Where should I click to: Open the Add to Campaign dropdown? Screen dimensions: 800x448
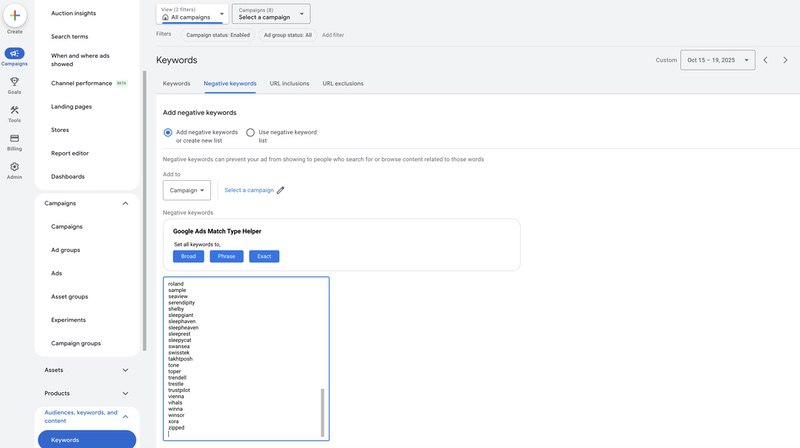pyautogui.click(x=187, y=190)
